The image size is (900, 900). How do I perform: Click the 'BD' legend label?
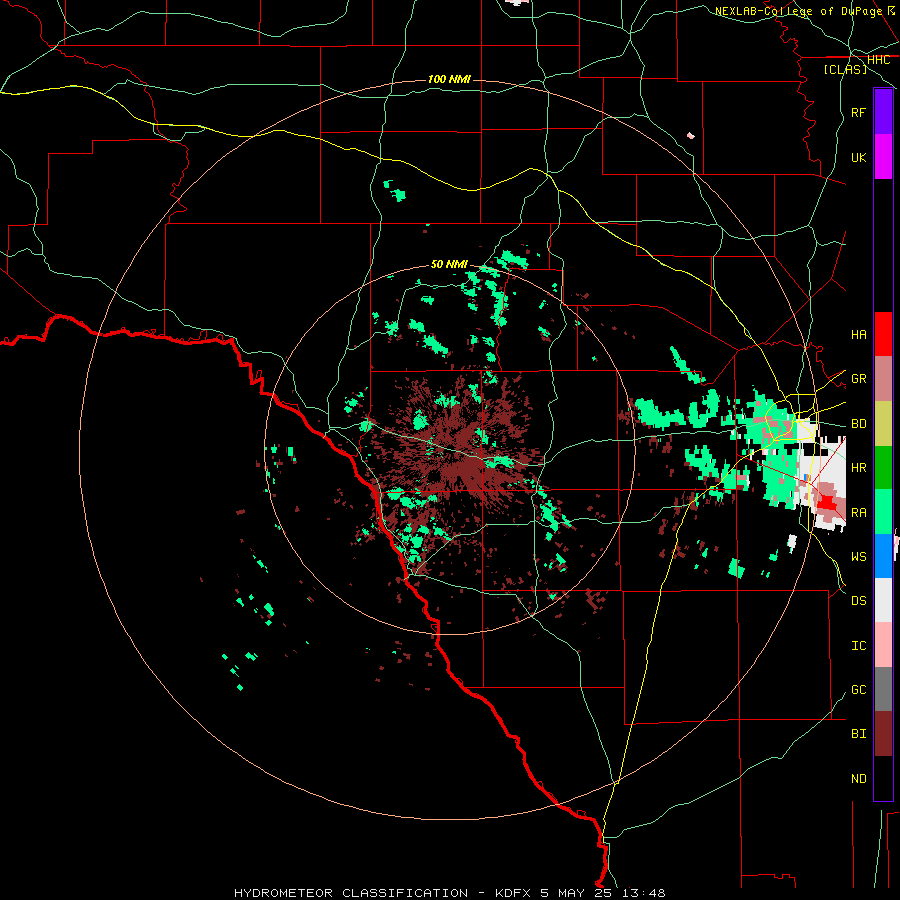point(858,424)
